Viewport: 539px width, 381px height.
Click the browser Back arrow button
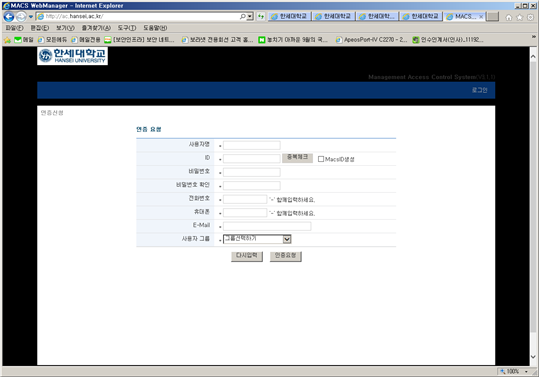coord(9,17)
